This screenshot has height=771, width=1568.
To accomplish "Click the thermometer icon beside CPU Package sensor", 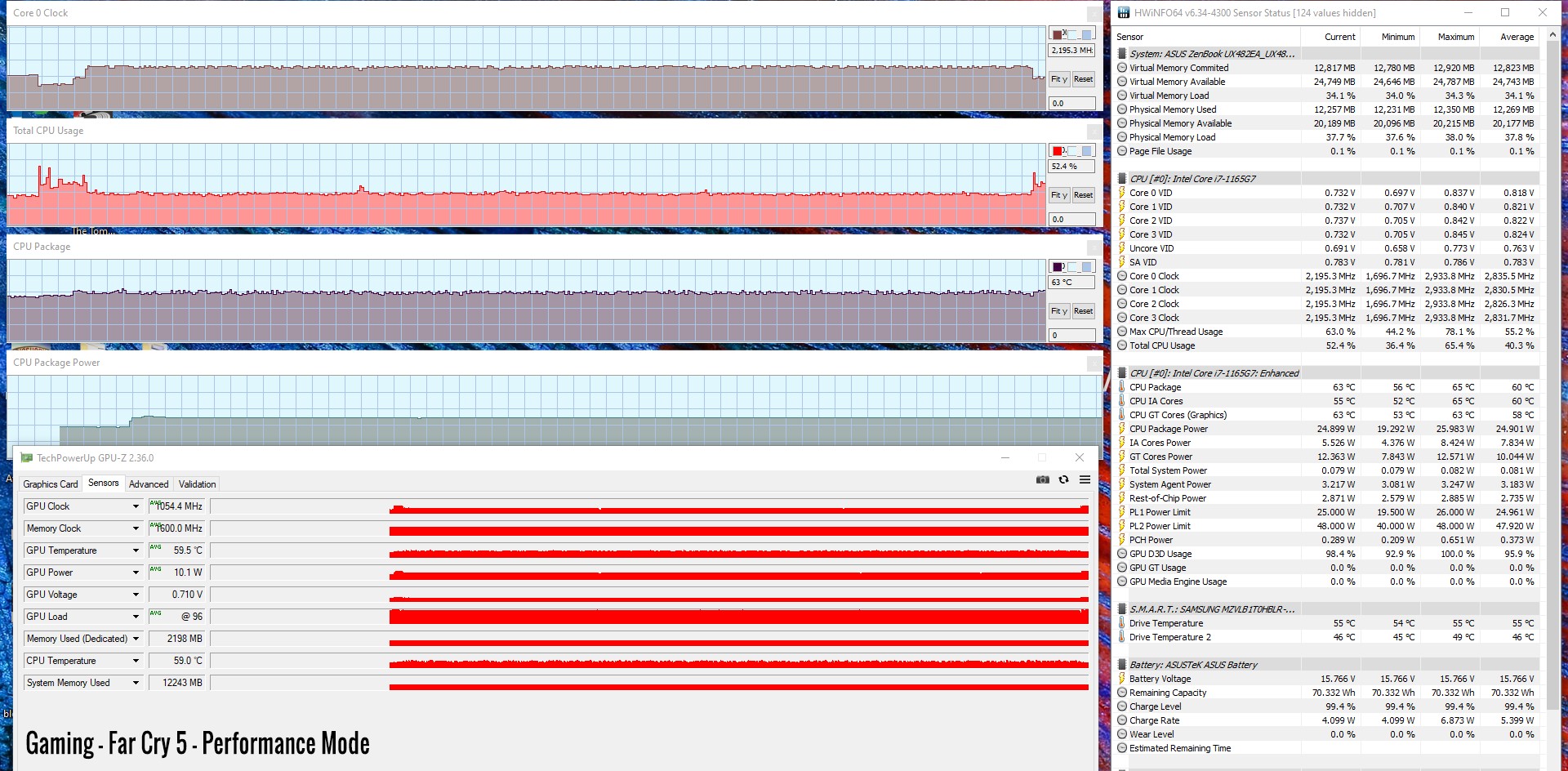I will coord(1122,387).
